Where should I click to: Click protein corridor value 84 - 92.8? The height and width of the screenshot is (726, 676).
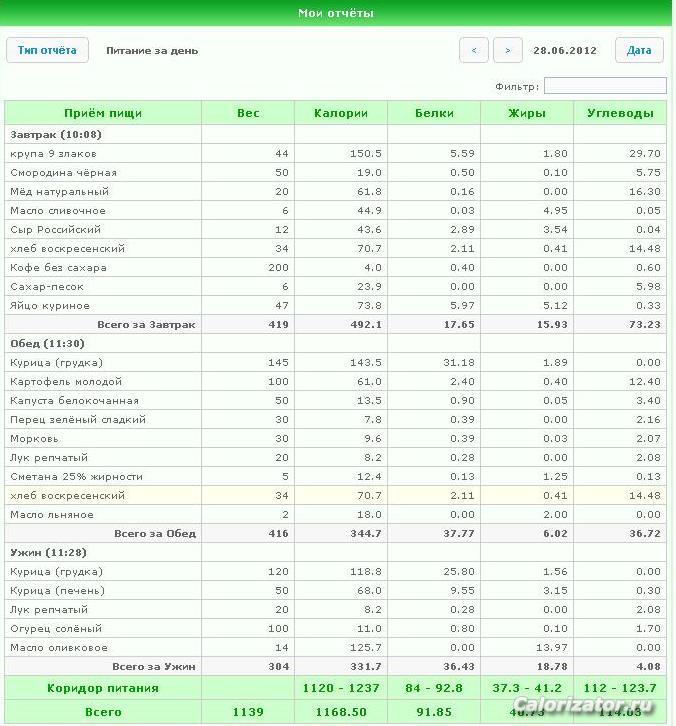pos(434,688)
